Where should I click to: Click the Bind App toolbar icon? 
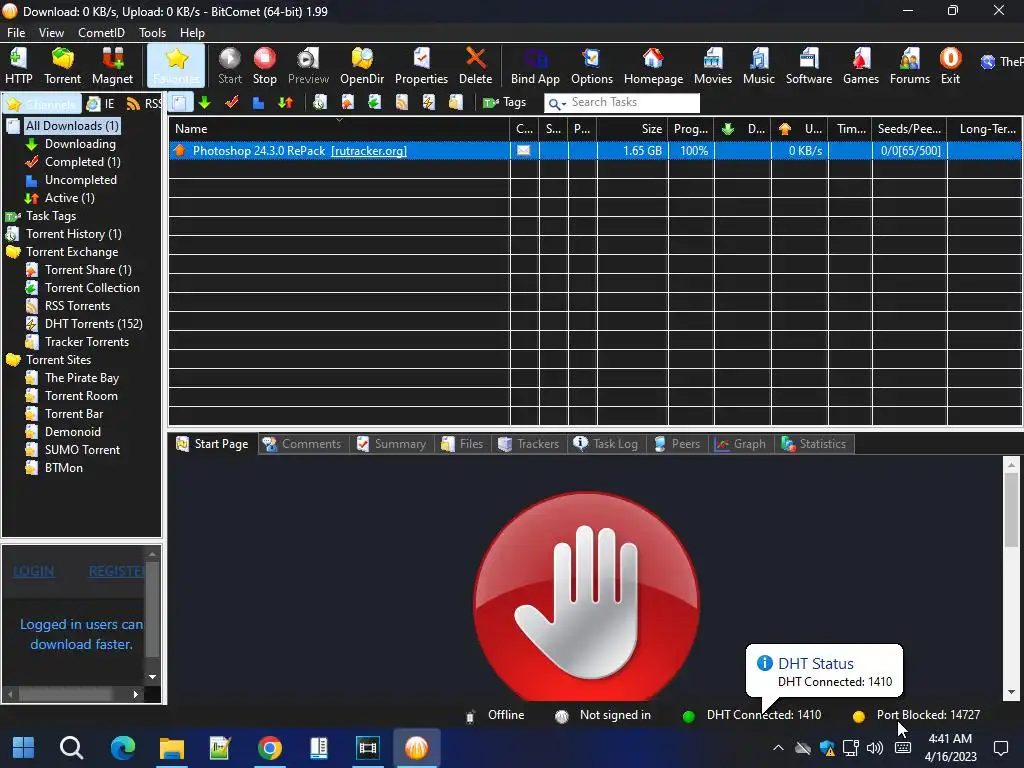coord(535,65)
